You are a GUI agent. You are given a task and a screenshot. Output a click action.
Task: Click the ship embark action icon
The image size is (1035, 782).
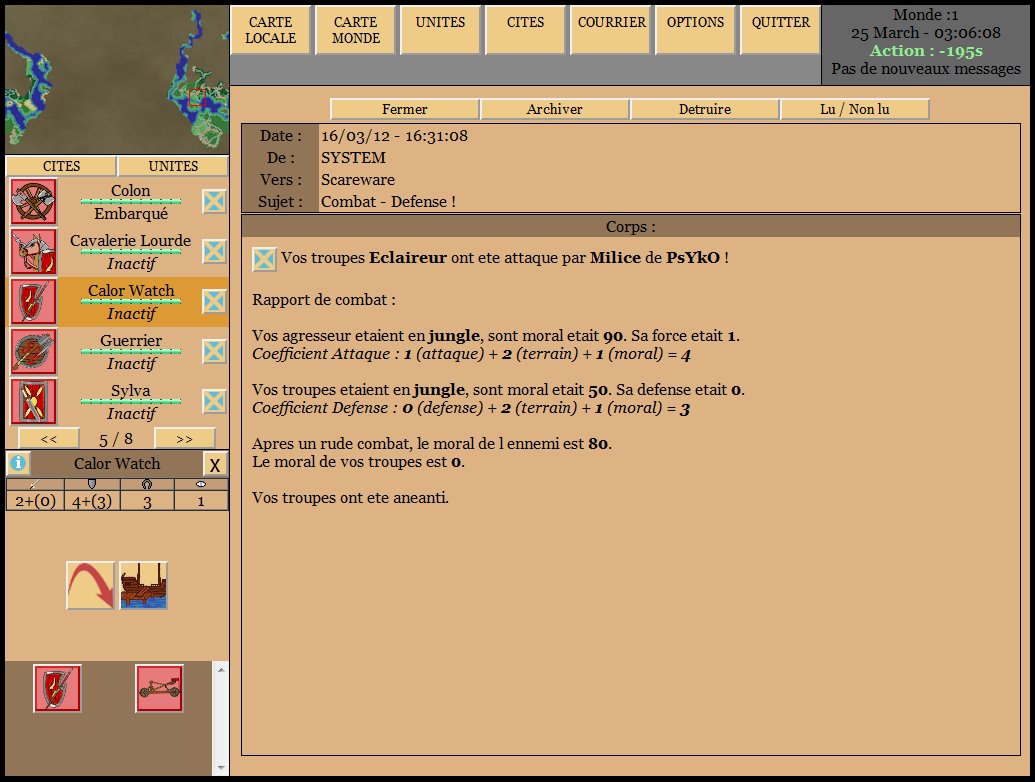coord(143,585)
